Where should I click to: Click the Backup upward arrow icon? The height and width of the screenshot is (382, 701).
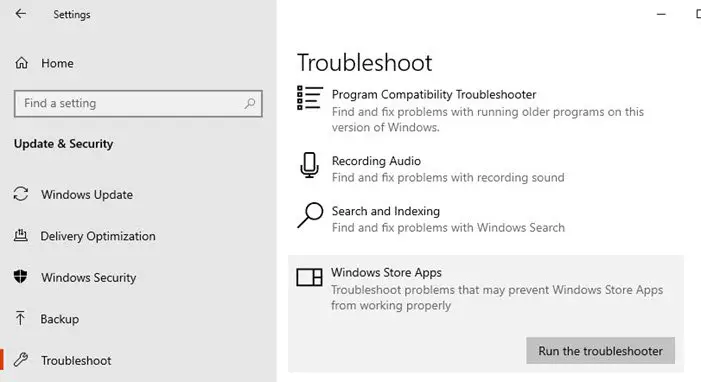pos(21,318)
